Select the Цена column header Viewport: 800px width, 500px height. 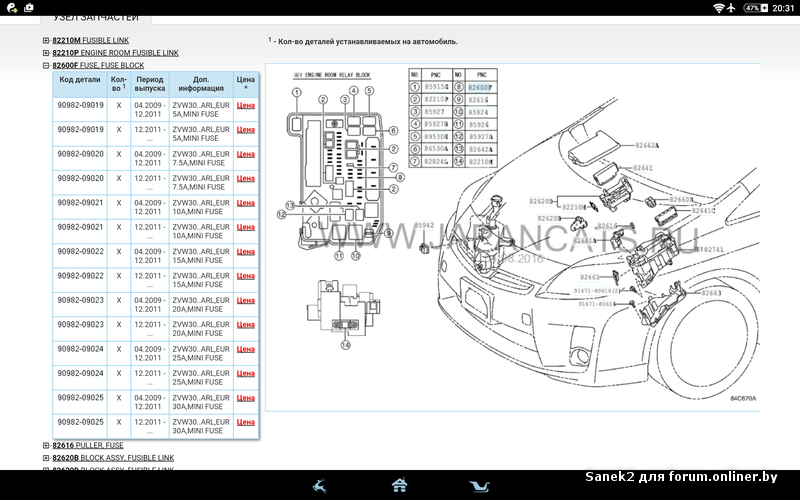point(245,84)
